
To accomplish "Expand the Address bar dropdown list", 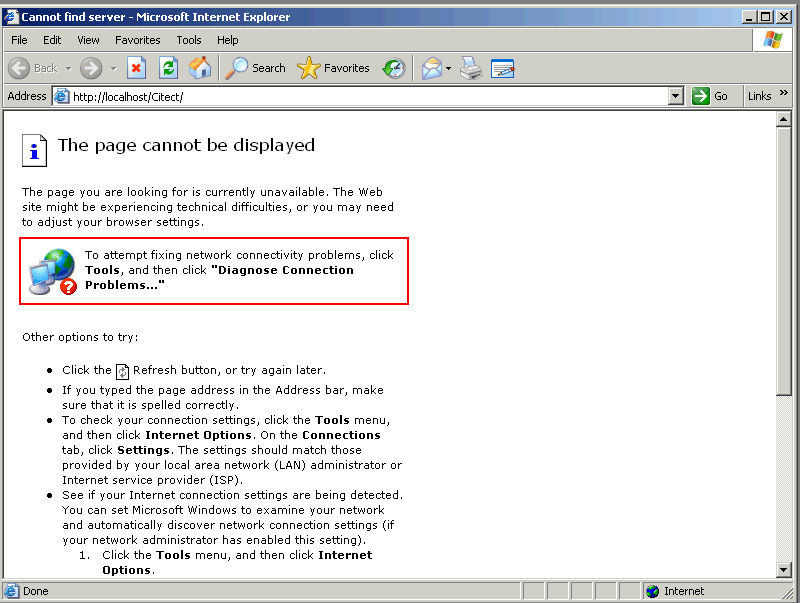I will [676, 96].
